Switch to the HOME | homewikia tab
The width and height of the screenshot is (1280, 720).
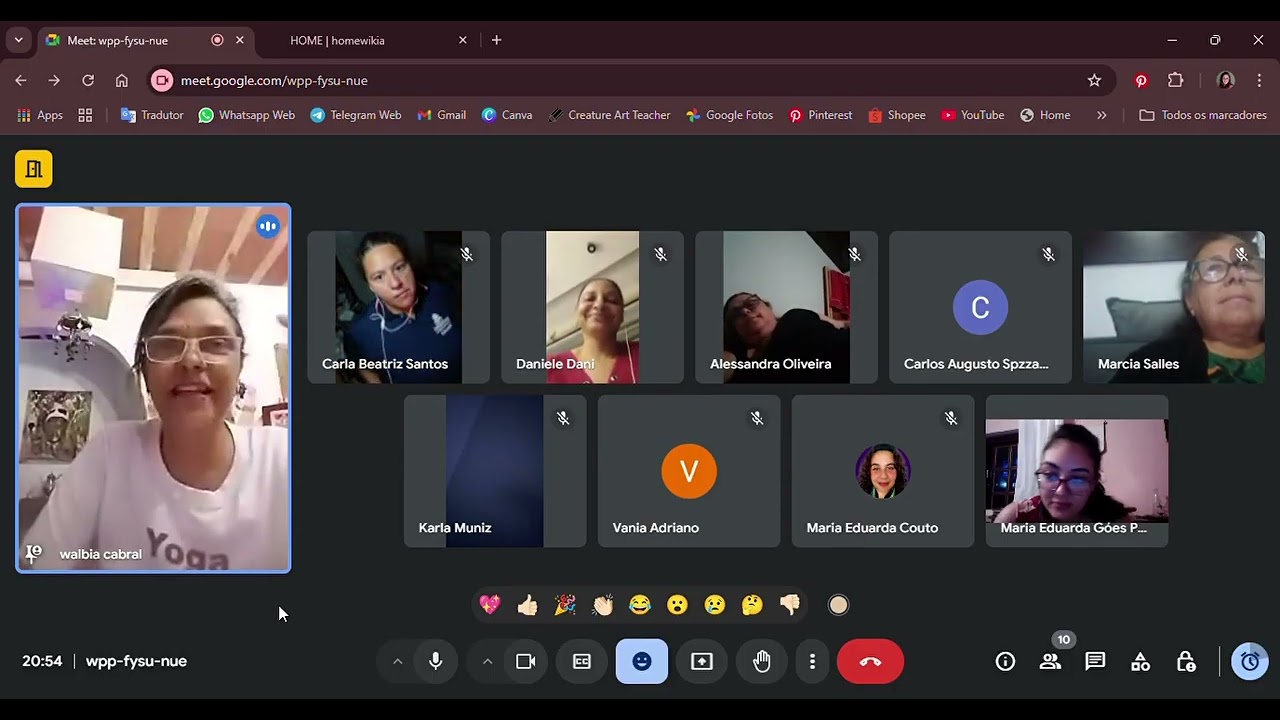tap(366, 40)
